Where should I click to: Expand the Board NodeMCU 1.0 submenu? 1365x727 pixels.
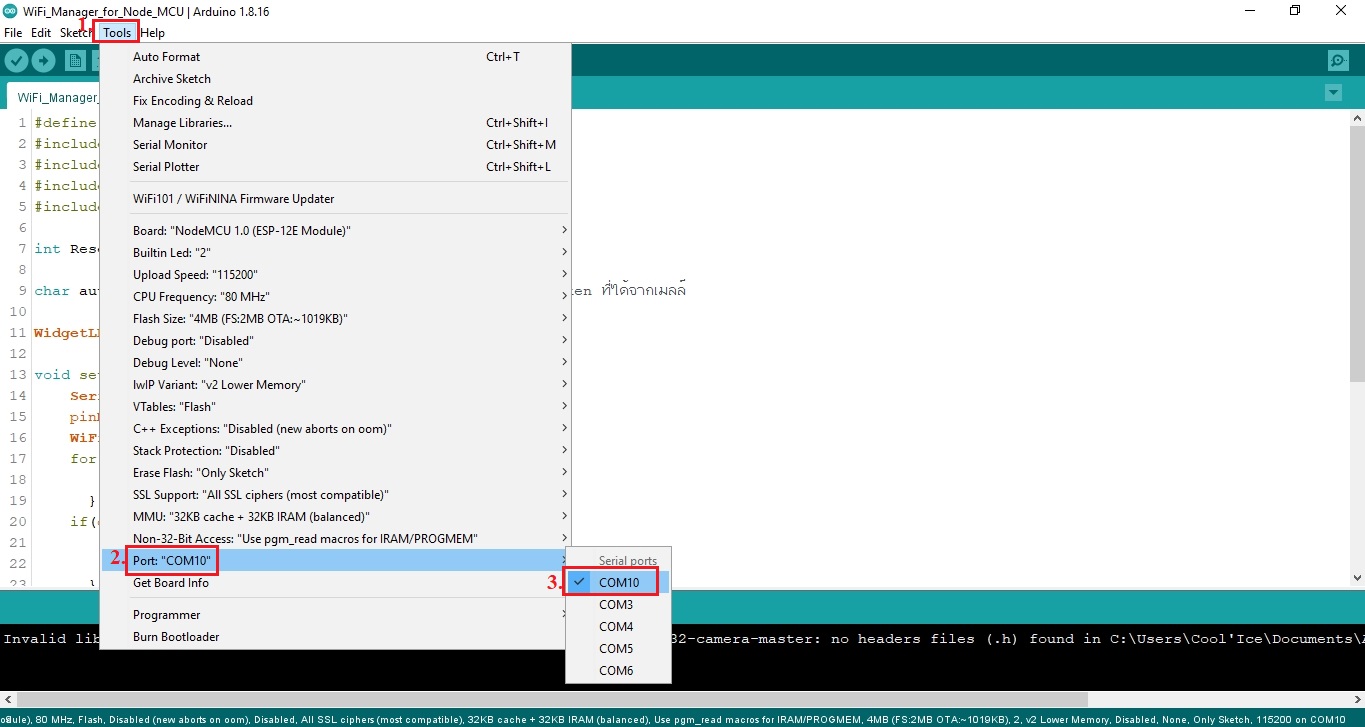coord(335,231)
